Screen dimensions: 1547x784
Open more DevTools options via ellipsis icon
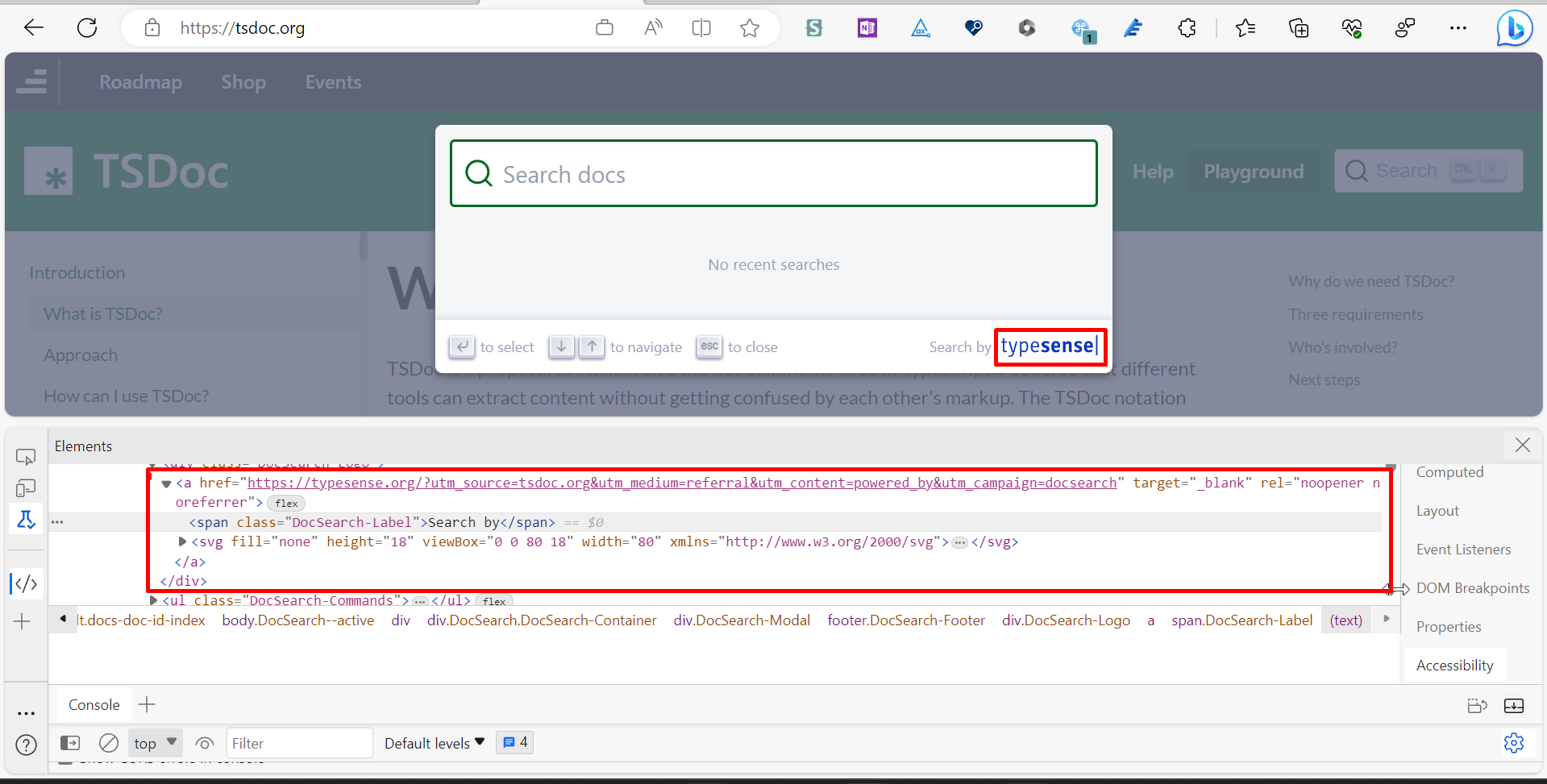[25, 713]
